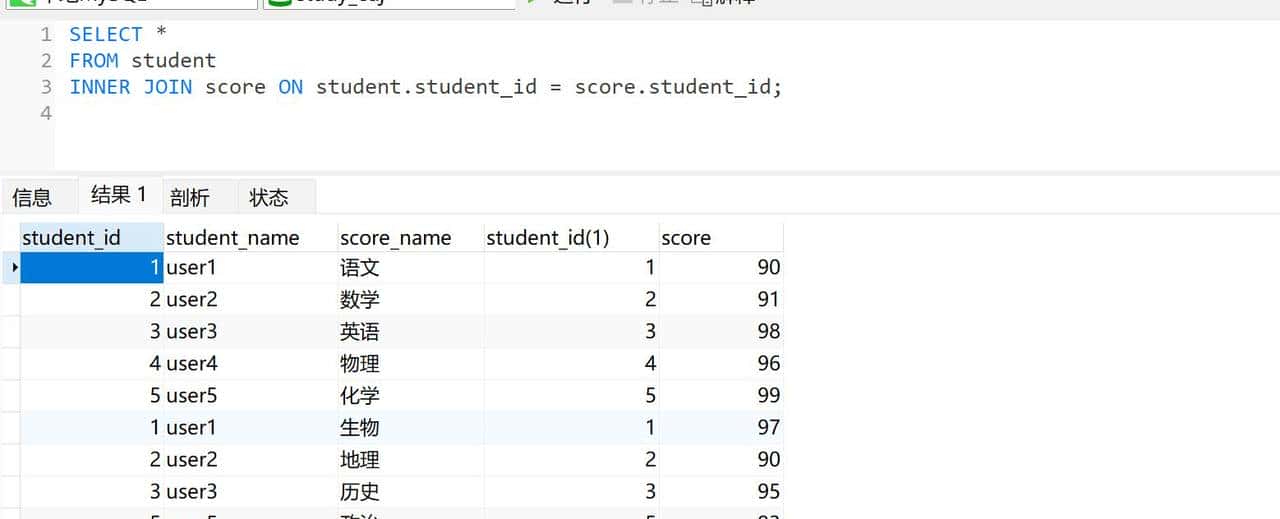The image size is (1280, 519).
Task: Select the 历史 cell in score_name
Action: click(360, 491)
